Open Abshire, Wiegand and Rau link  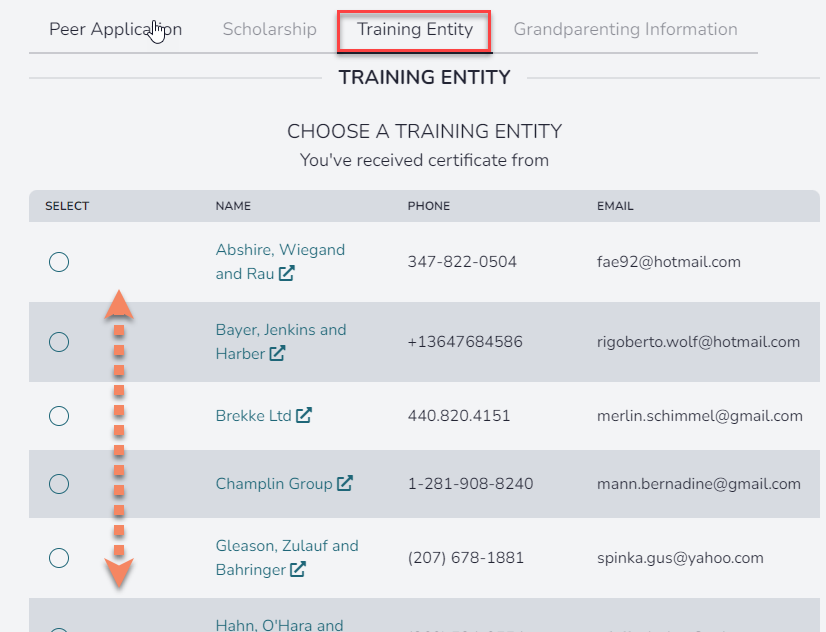[x=280, y=262]
